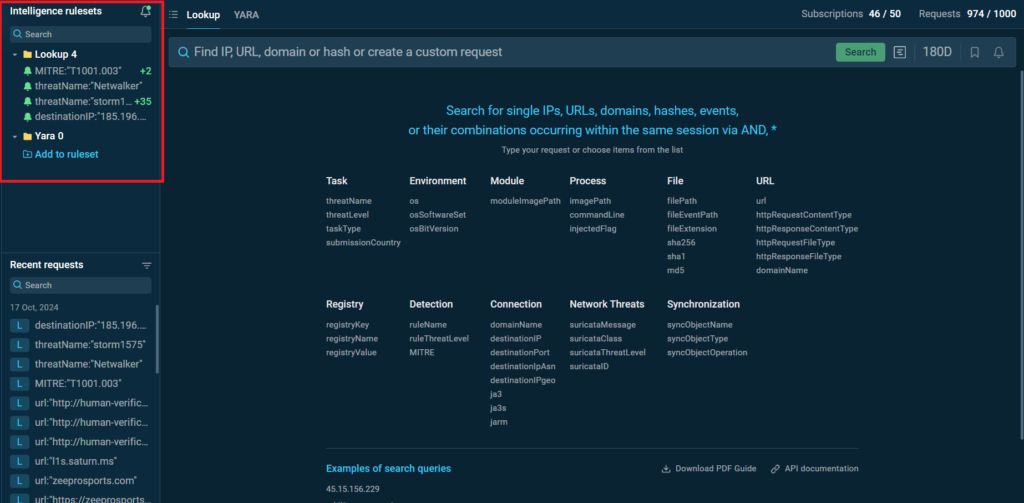Click the list menu icon left of Lookup tab

[173, 15]
